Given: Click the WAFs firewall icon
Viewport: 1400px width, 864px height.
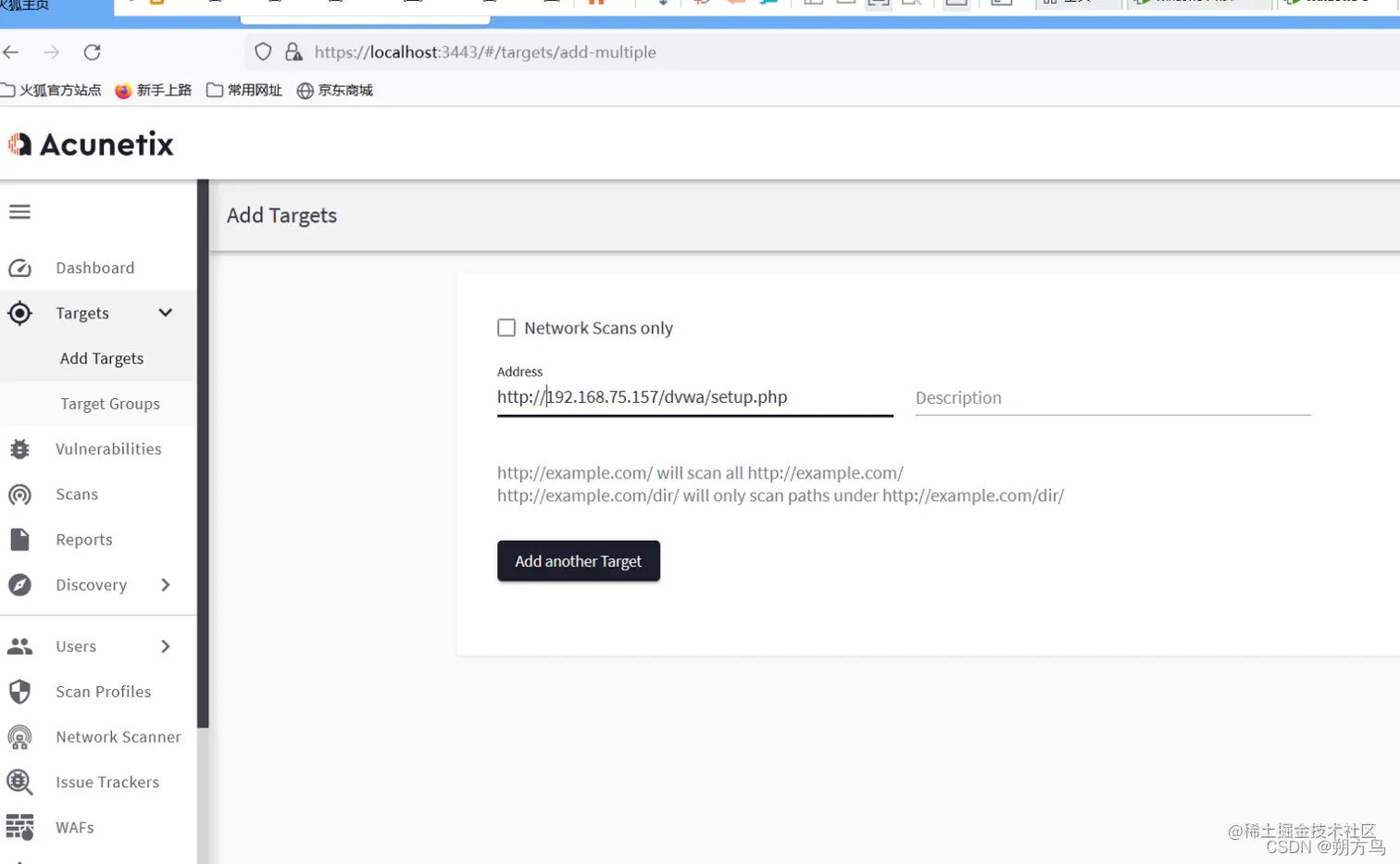Looking at the screenshot, I should tap(19, 827).
